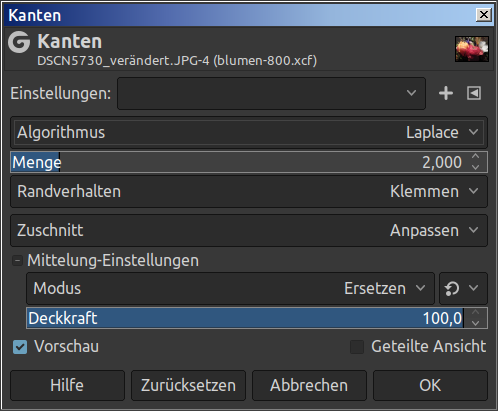Screen dimensions: 498x411
Task: Click the GIMP Kanten filter logo icon
Action: pos(19,42)
